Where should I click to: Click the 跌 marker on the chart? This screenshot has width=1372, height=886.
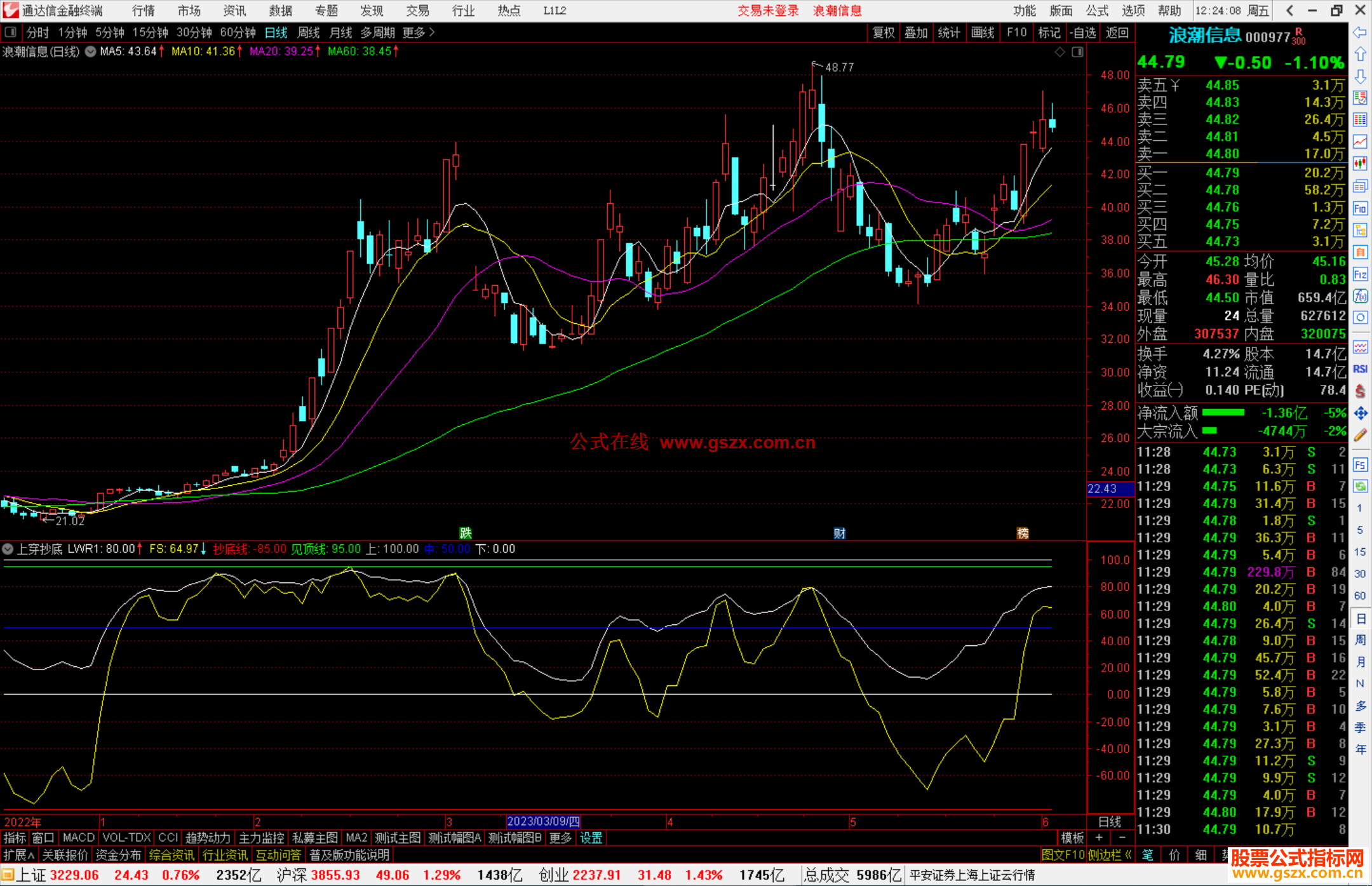click(x=466, y=533)
